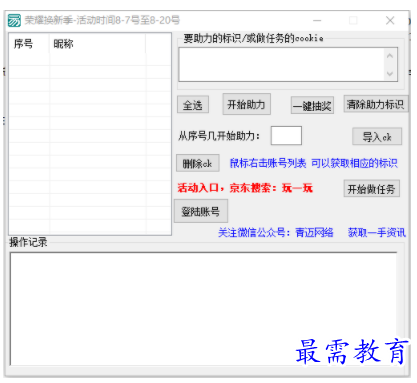This screenshot has height=383, width=417.
Task: Click blue text 鼠标右击账号列表
Action: point(268,163)
